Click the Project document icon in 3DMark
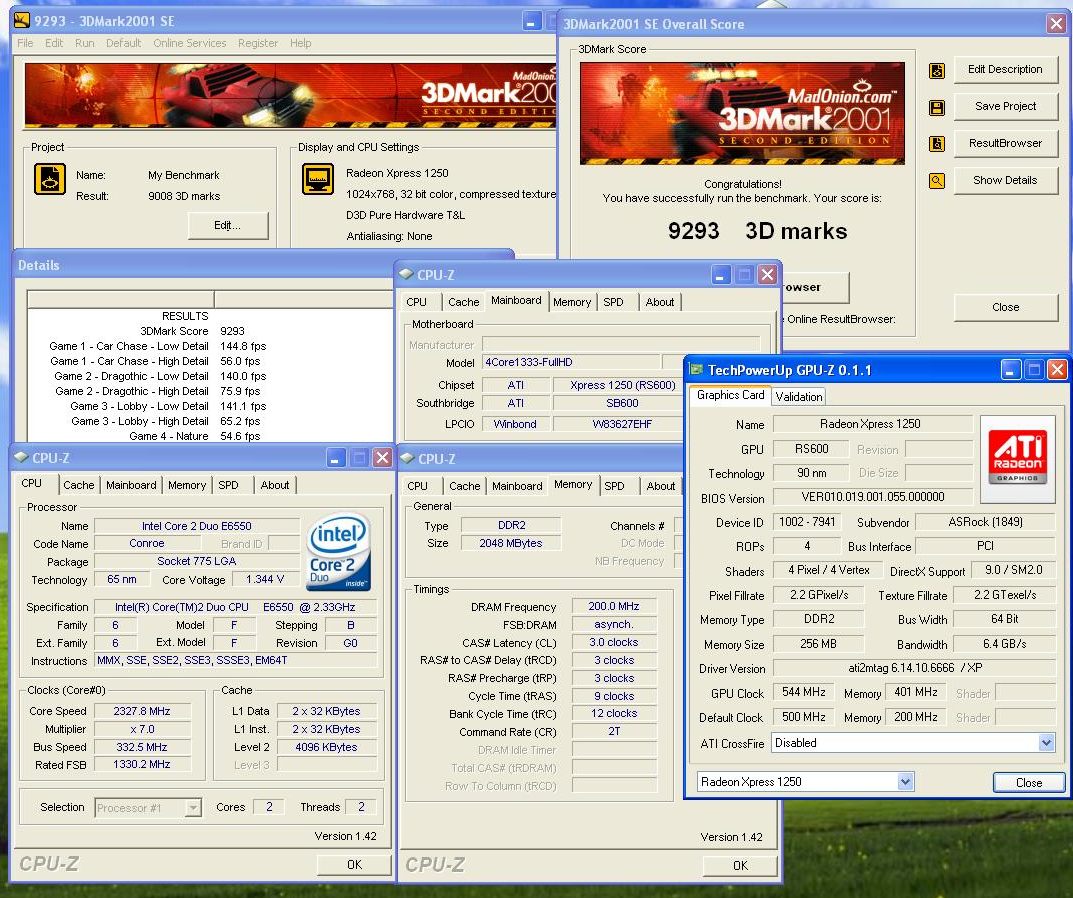Image resolution: width=1073 pixels, height=898 pixels. coord(50,179)
